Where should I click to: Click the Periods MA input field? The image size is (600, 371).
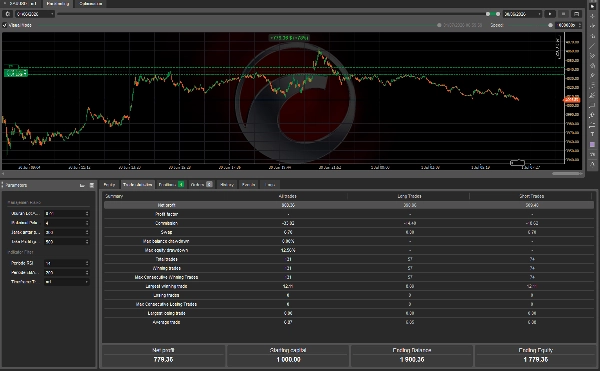point(67,273)
